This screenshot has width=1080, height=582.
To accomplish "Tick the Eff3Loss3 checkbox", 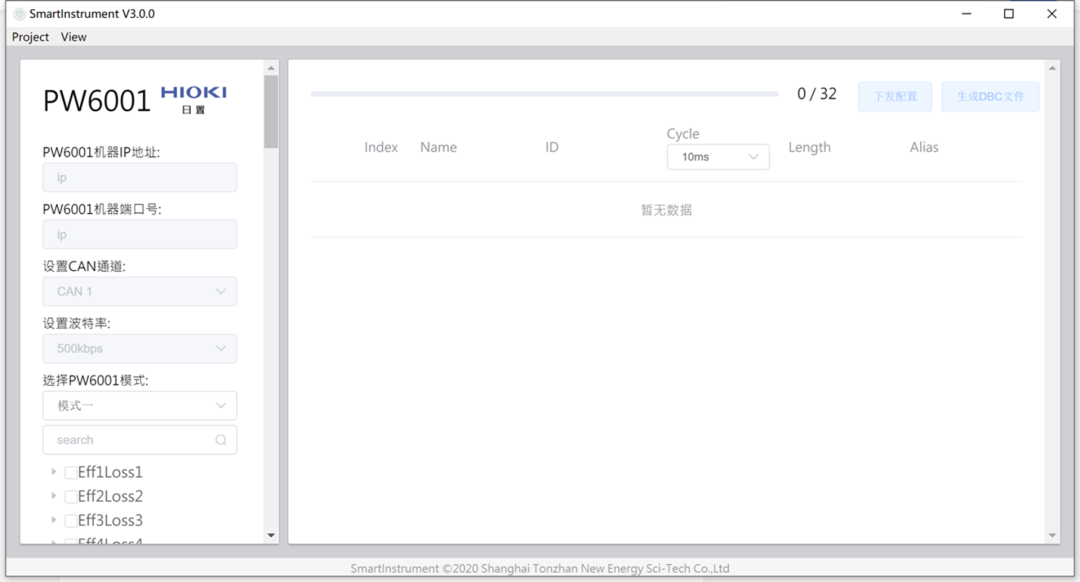I will click(x=71, y=521).
